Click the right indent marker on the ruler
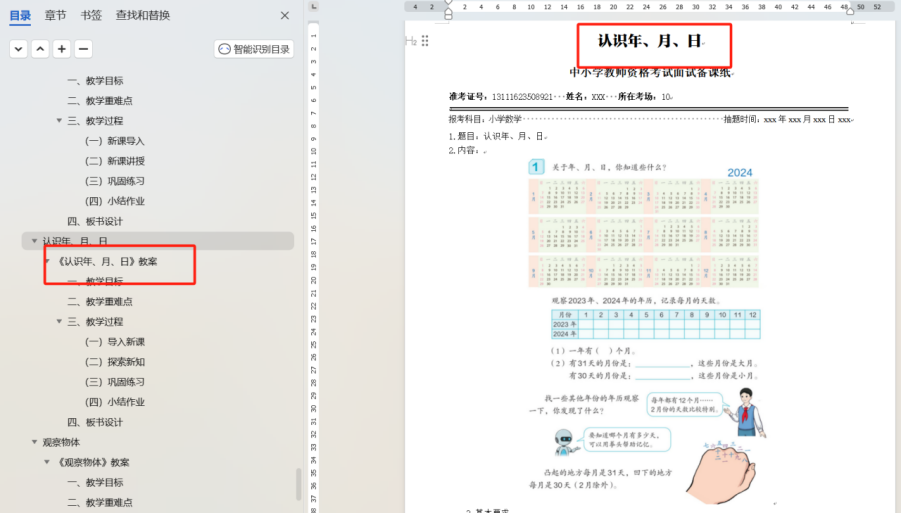The width and height of the screenshot is (902, 514). (x=849, y=10)
